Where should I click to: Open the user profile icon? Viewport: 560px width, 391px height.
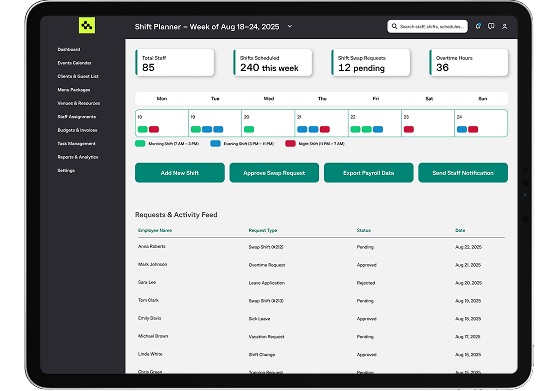pyautogui.click(x=504, y=26)
